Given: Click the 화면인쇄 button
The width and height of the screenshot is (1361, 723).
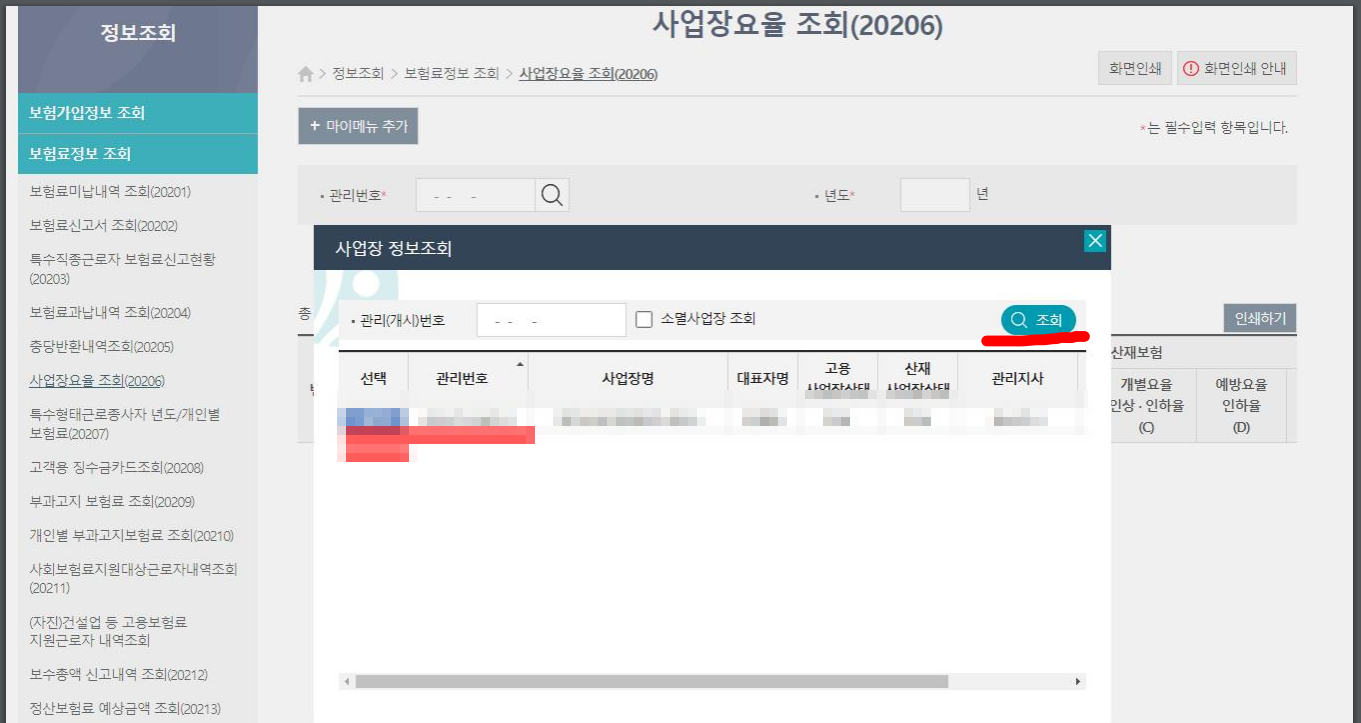Looking at the screenshot, I should tap(1134, 69).
